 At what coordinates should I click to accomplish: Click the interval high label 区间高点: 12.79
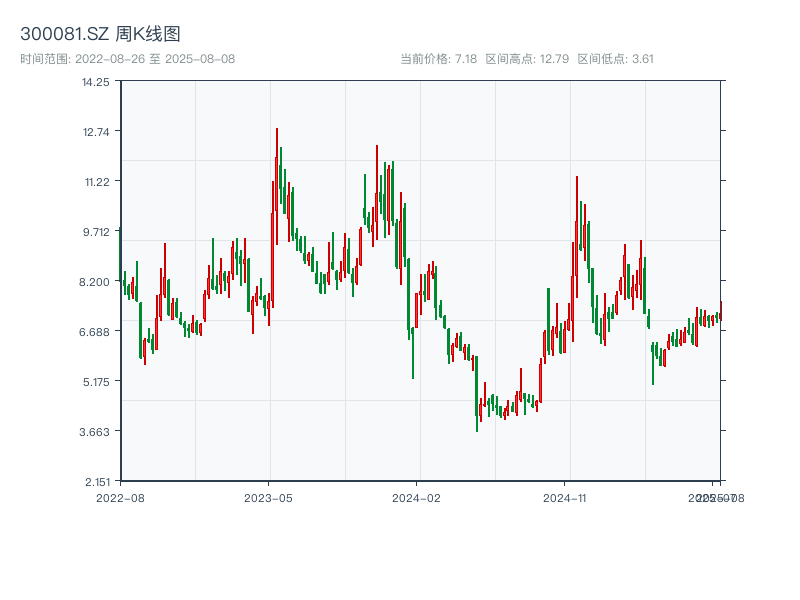527,59
